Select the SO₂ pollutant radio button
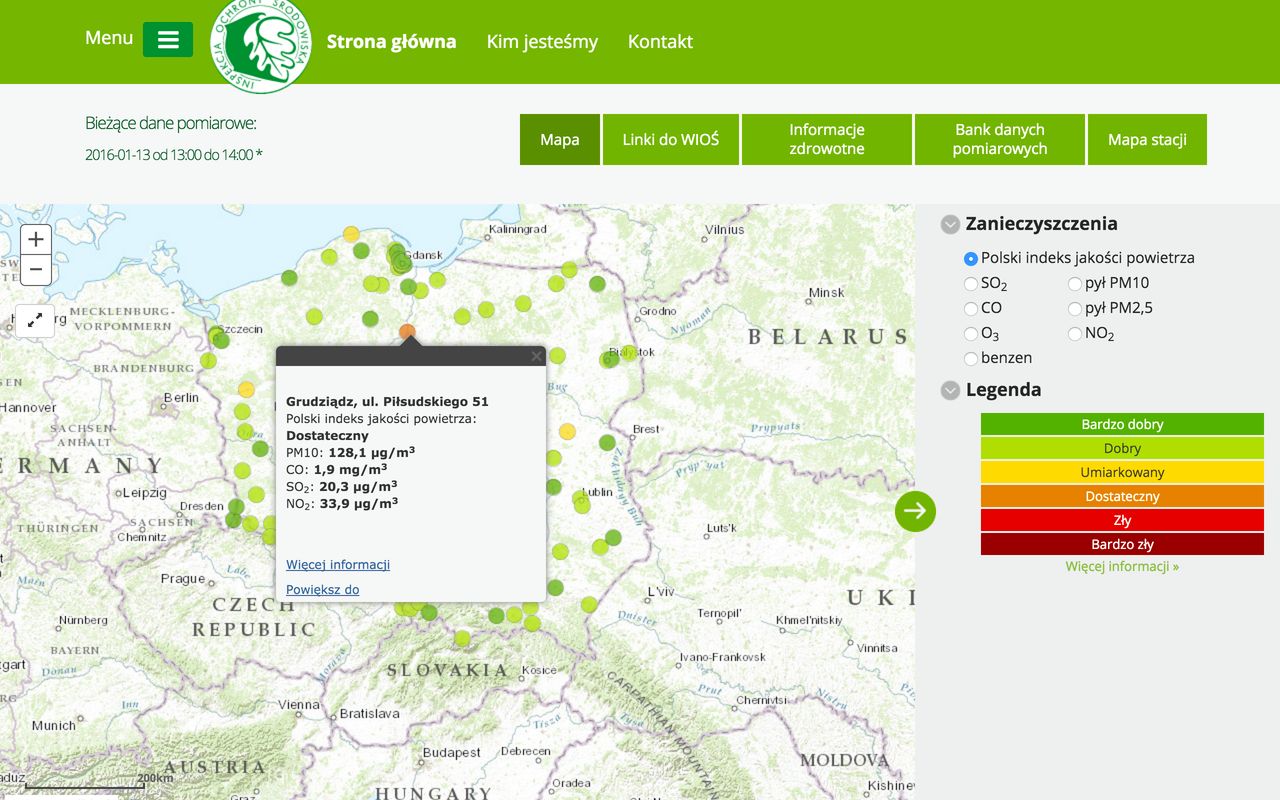The height and width of the screenshot is (800, 1280). coord(971,284)
